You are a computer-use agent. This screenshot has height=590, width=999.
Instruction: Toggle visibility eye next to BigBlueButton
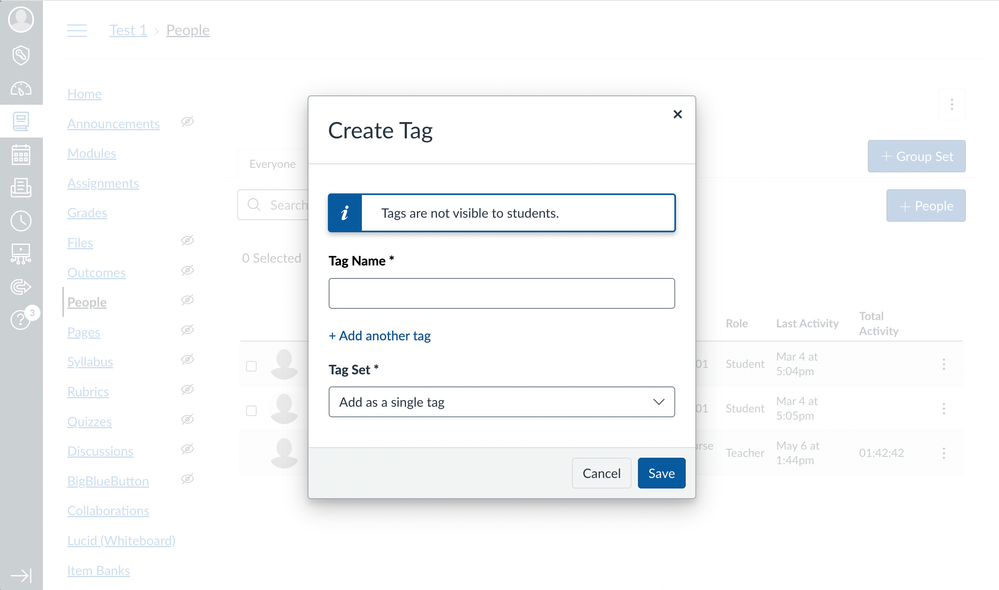187,479
